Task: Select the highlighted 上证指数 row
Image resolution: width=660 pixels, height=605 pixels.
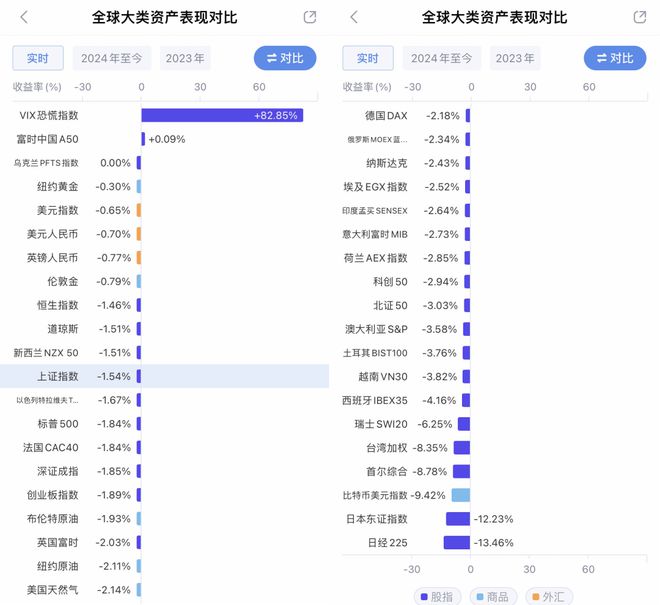Action: [165, 376]
